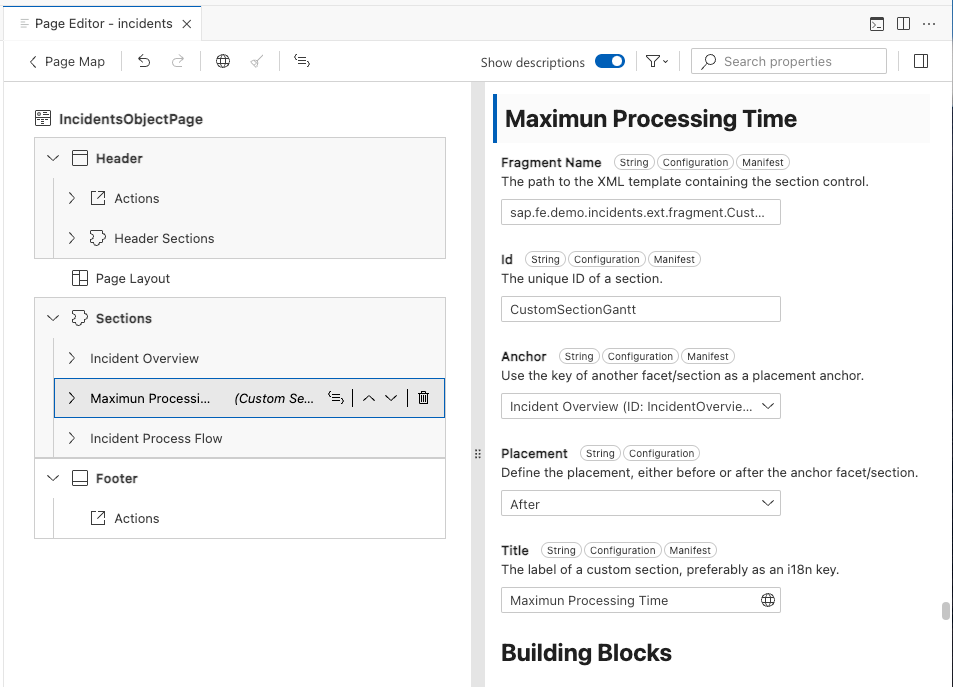Image resolution: width=953 pixels, height=687 pixels.
Task: Expand the Header Sections node
Action: [x=71, y=238]
